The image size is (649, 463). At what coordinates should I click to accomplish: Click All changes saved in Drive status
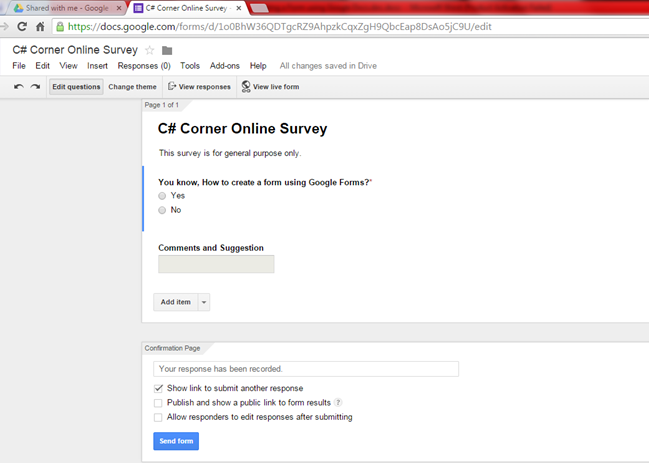[x=328, y=66]
